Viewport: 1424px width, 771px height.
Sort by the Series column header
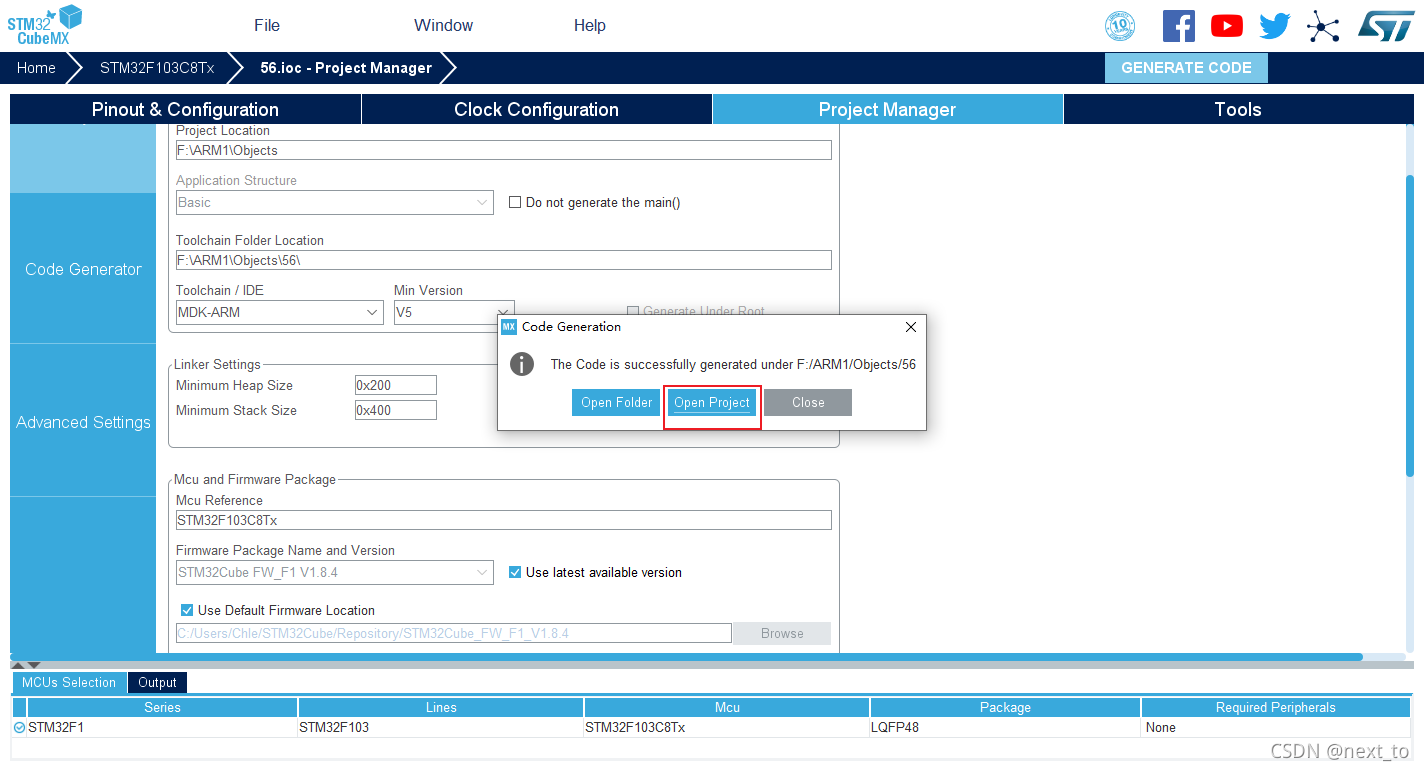tap(162, 707)
